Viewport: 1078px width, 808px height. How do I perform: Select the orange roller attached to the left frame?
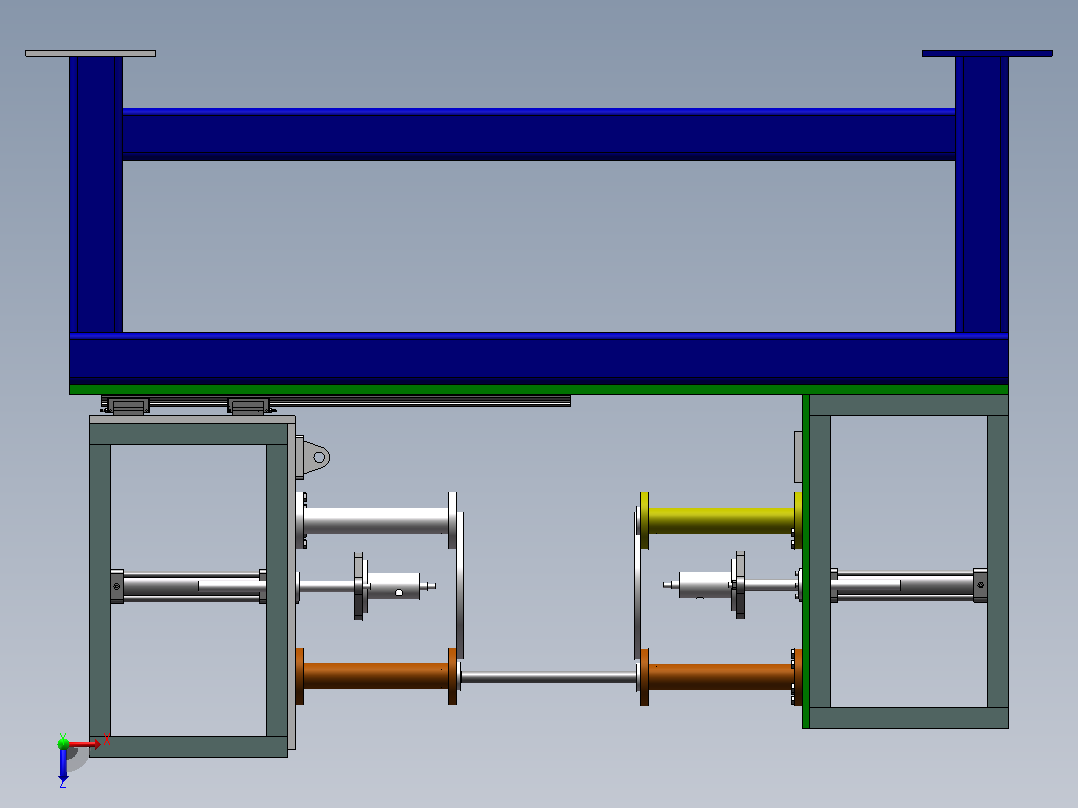coord(376,676)
